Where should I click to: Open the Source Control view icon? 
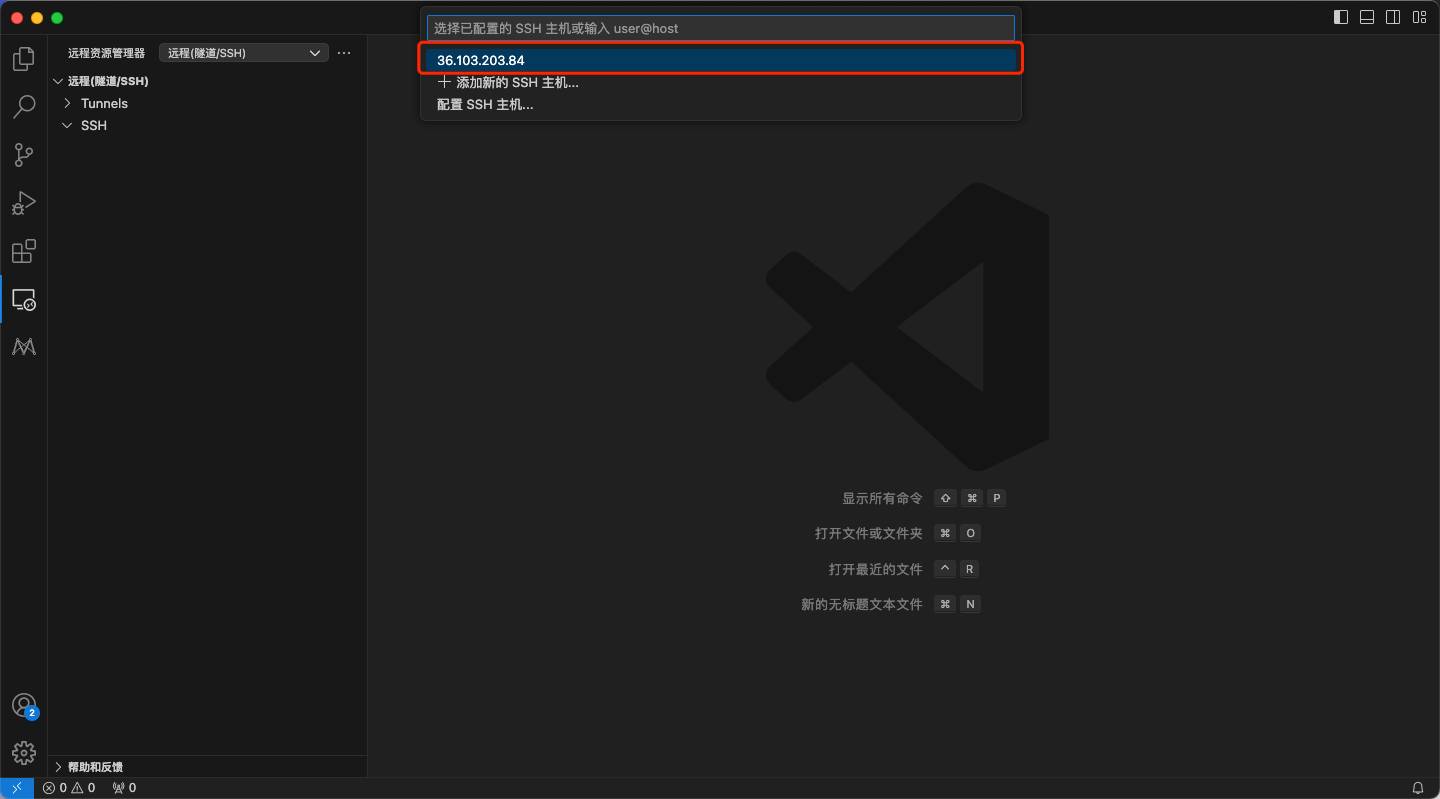[23, 155]
